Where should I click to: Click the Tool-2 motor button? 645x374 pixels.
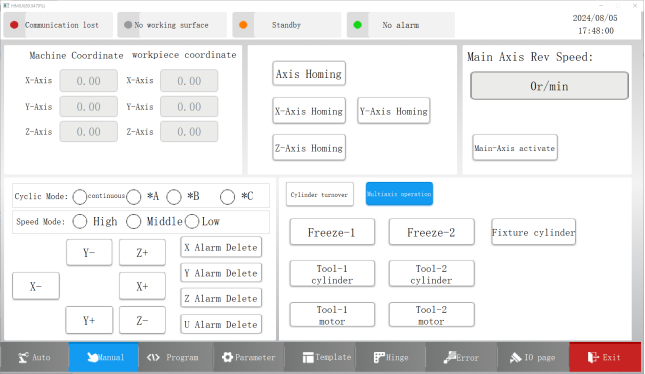coord(432,315)
